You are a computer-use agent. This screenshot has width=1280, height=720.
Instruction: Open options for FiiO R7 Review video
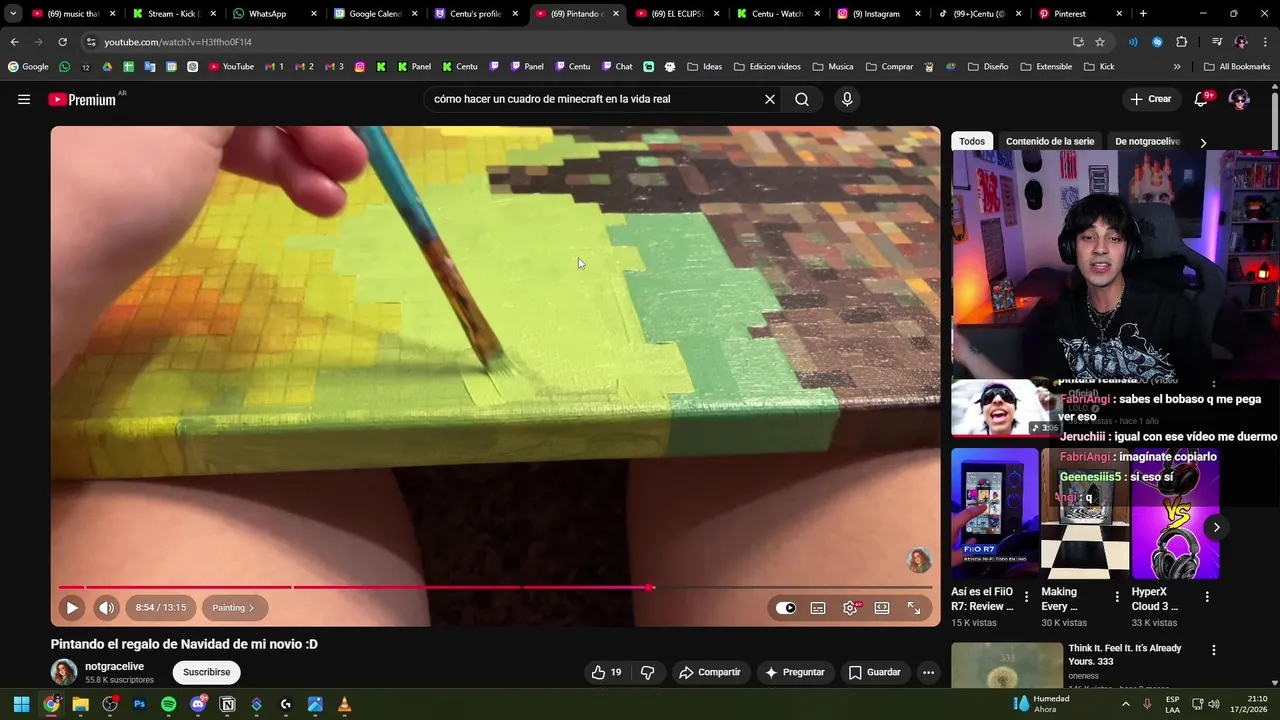[1026, 597]
